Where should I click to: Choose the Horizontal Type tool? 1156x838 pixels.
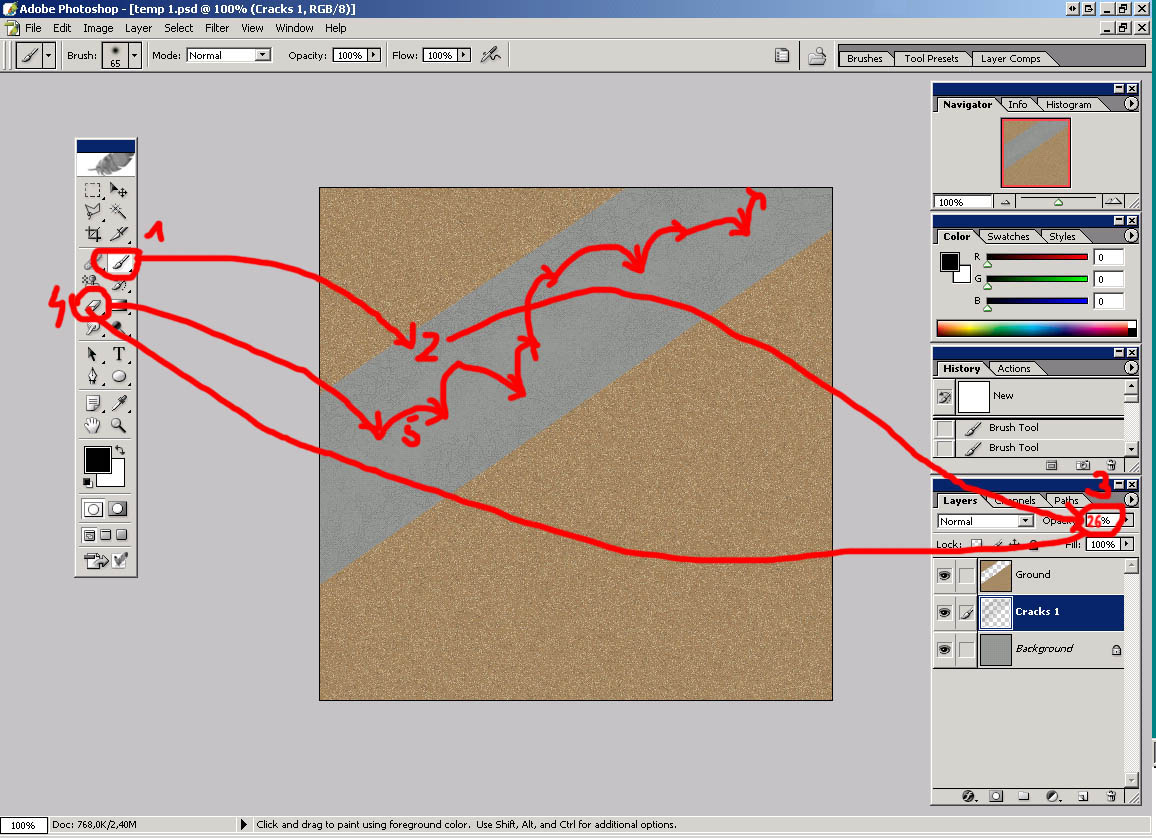(119, 354)
